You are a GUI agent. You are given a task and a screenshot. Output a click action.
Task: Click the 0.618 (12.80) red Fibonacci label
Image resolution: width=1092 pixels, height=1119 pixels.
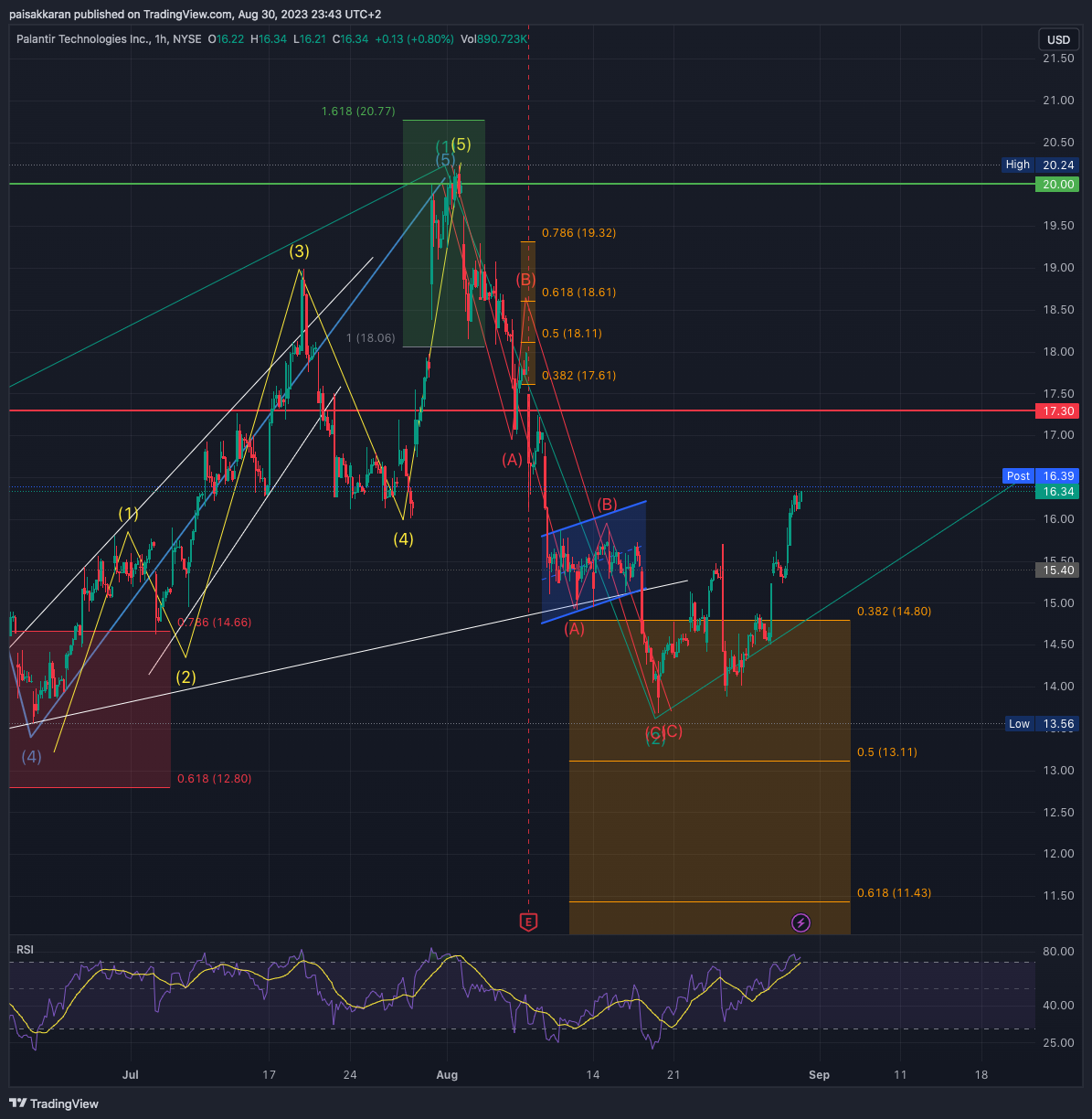(214, 779)
